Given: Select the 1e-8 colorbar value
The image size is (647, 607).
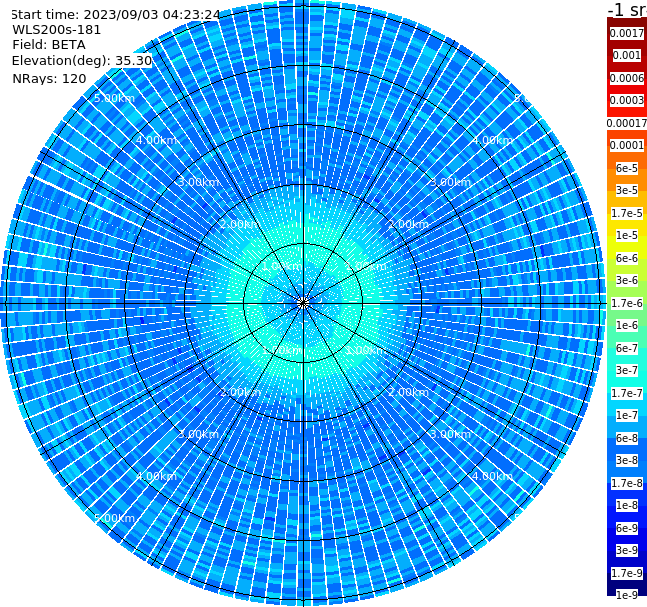Looking at the screenshot, I should 627,505.
